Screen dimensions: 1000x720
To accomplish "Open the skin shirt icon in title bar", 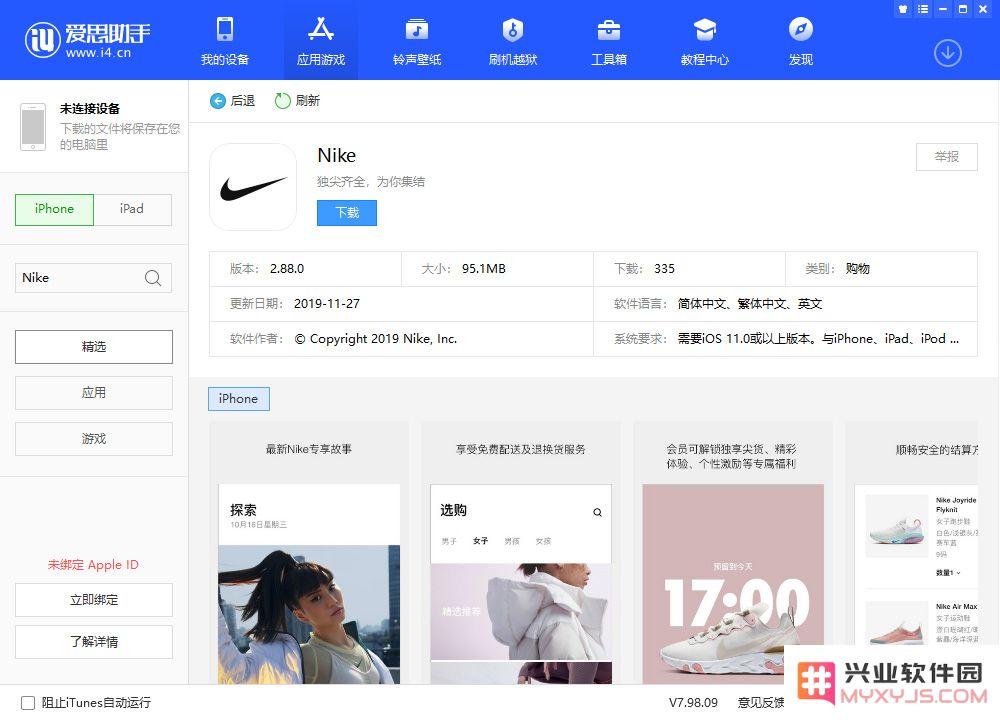I will tap(902, 9).
